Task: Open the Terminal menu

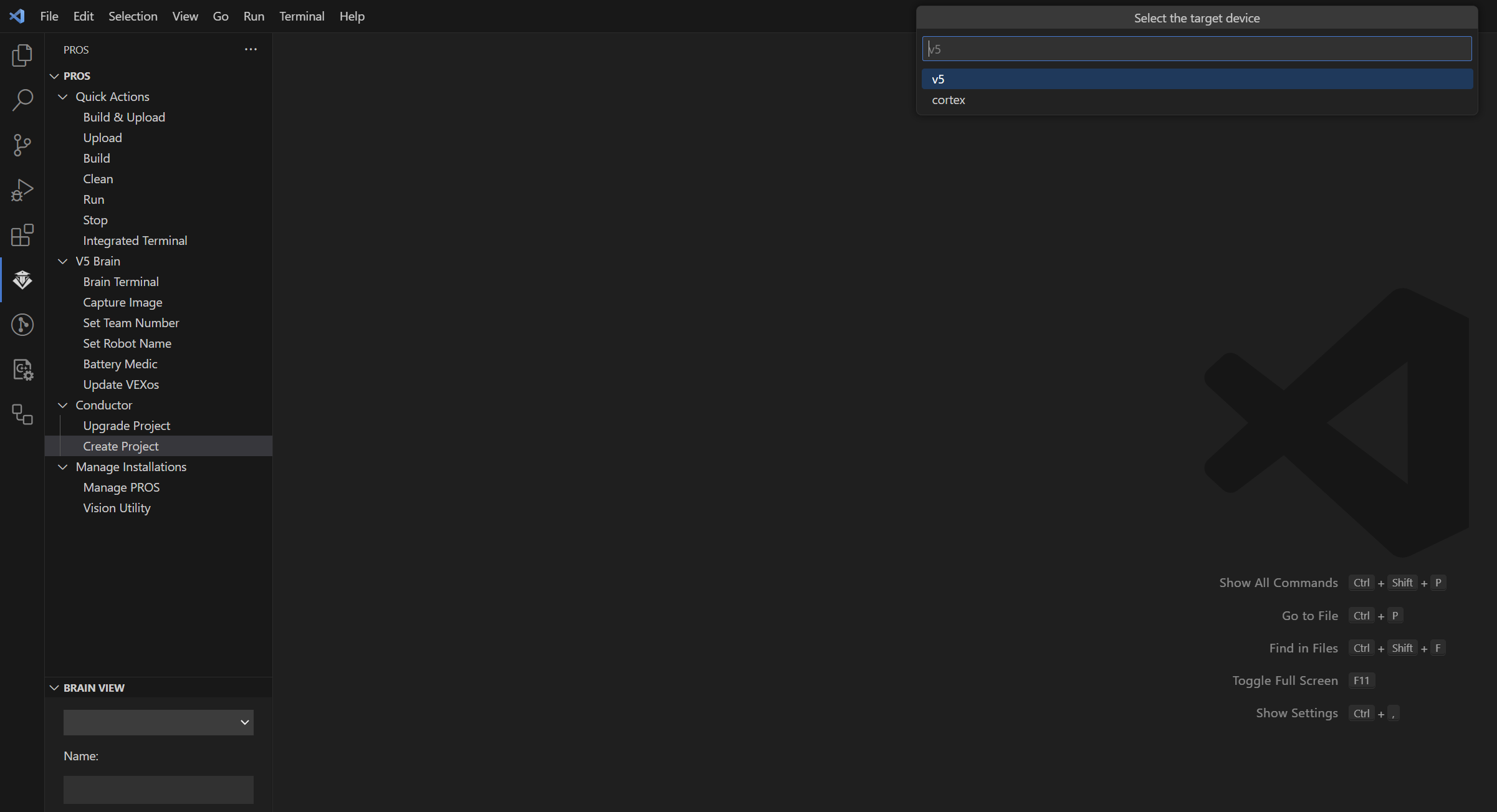Action: pyautogui.click(x=302, y=16)
